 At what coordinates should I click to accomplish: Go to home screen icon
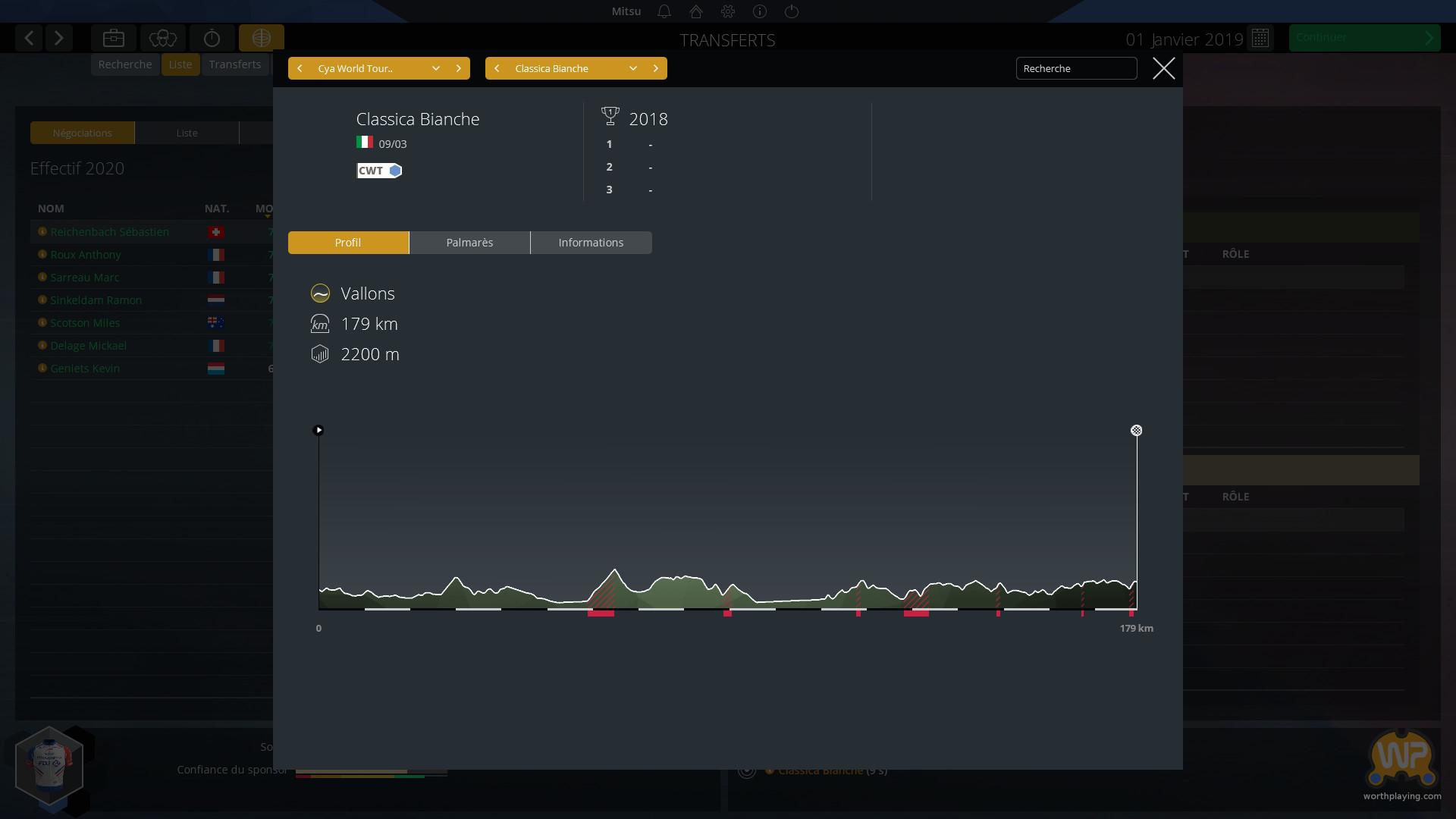pos(696,11)
